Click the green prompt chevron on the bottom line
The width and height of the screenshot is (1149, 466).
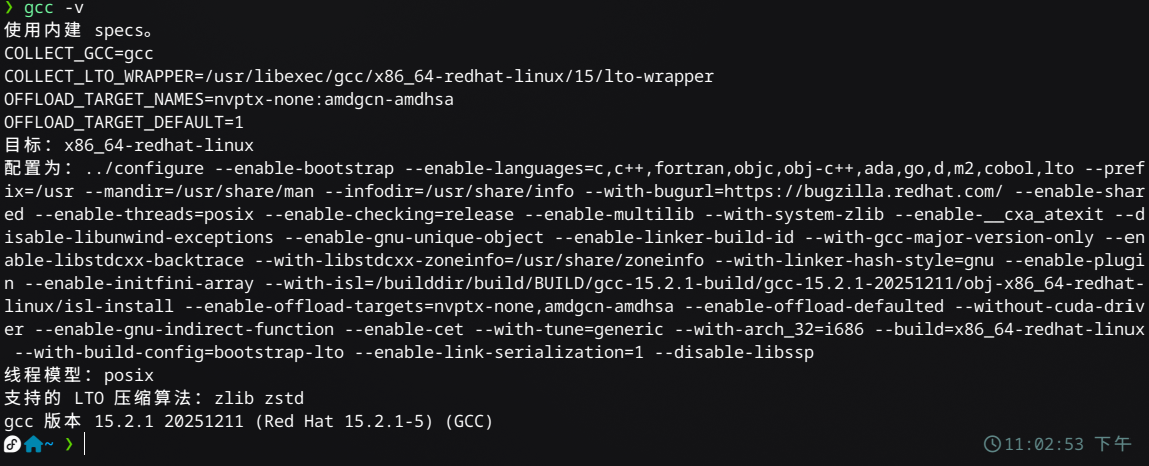(x=69, y=444)
